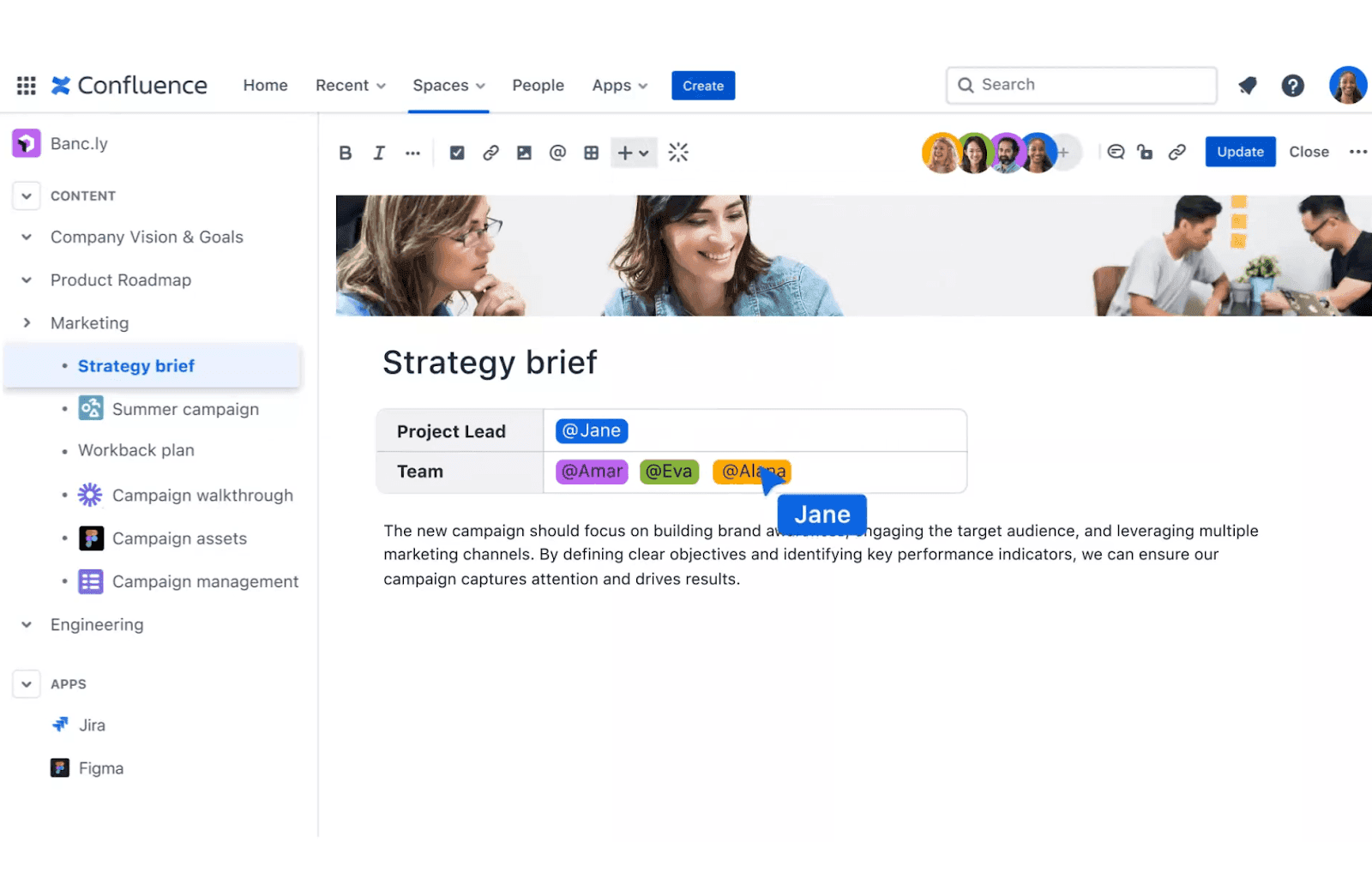This screenshot has height=896, width=1372.
Task: Insert an @mention from the toolbar
Action: coord(557,152)
